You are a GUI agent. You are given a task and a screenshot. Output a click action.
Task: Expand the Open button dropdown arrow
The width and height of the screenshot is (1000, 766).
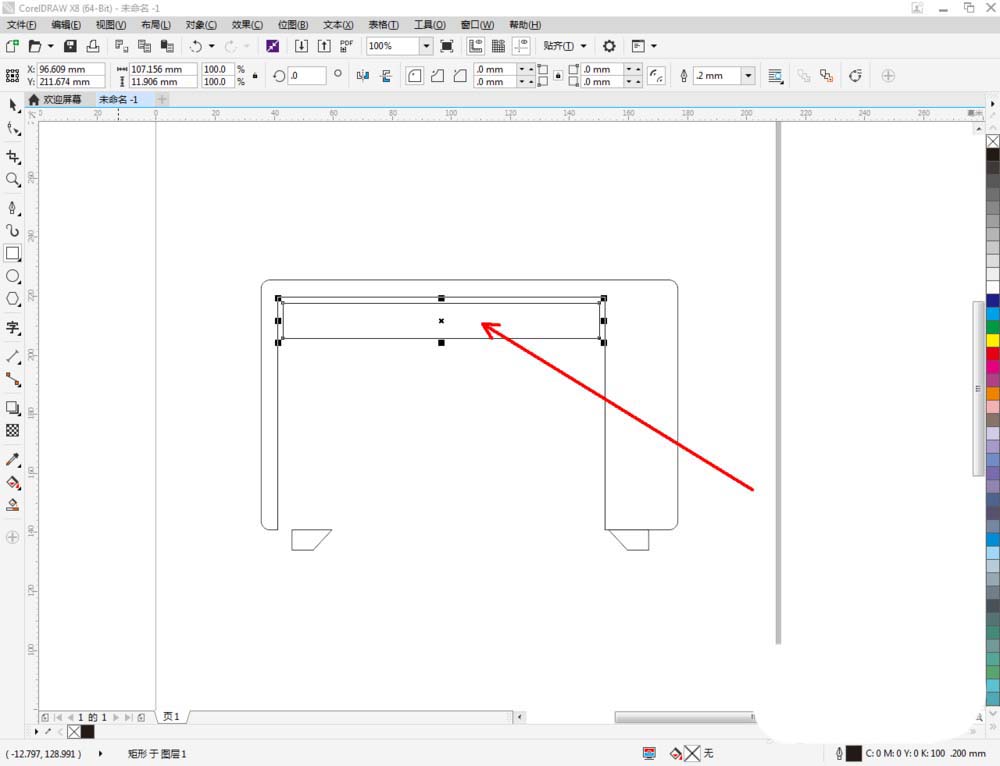[50, 46]
